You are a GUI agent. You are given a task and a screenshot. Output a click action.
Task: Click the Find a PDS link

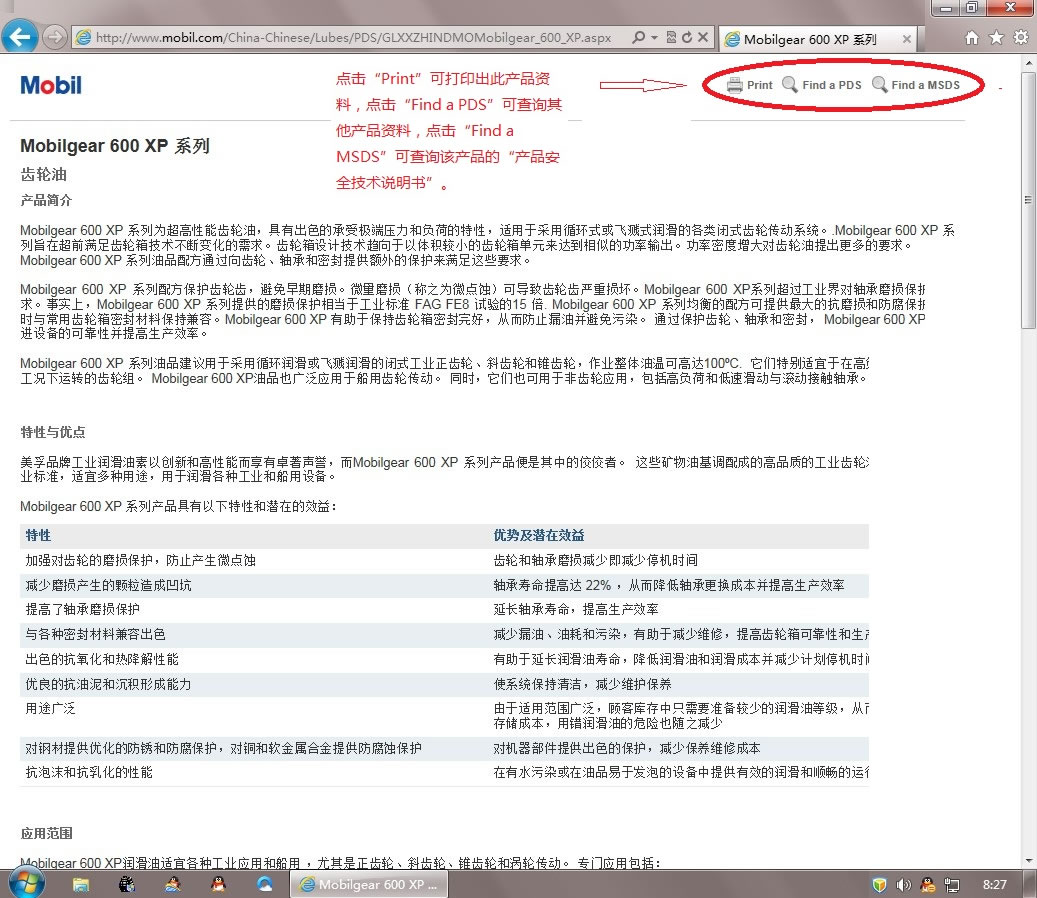pos(822,85)
